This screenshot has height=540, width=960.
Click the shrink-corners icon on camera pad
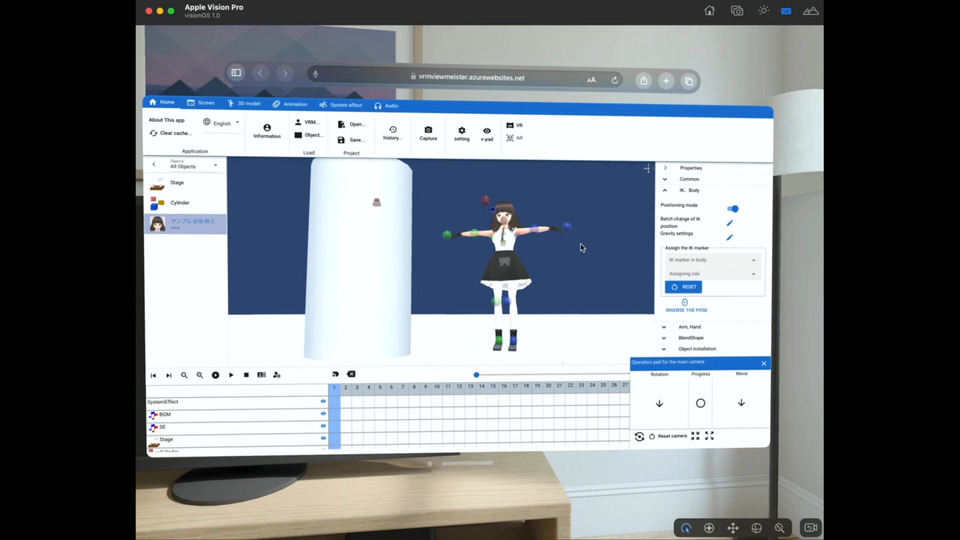696,436
